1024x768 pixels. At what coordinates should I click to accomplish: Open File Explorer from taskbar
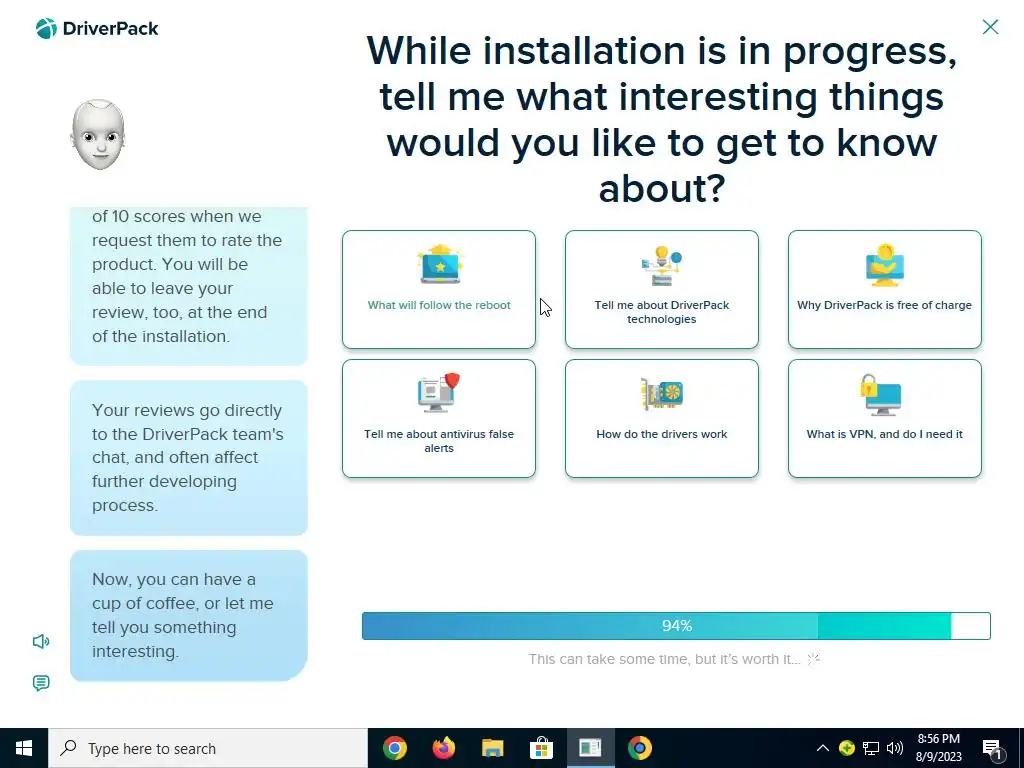pyautogui.click(x=492, y=748)
